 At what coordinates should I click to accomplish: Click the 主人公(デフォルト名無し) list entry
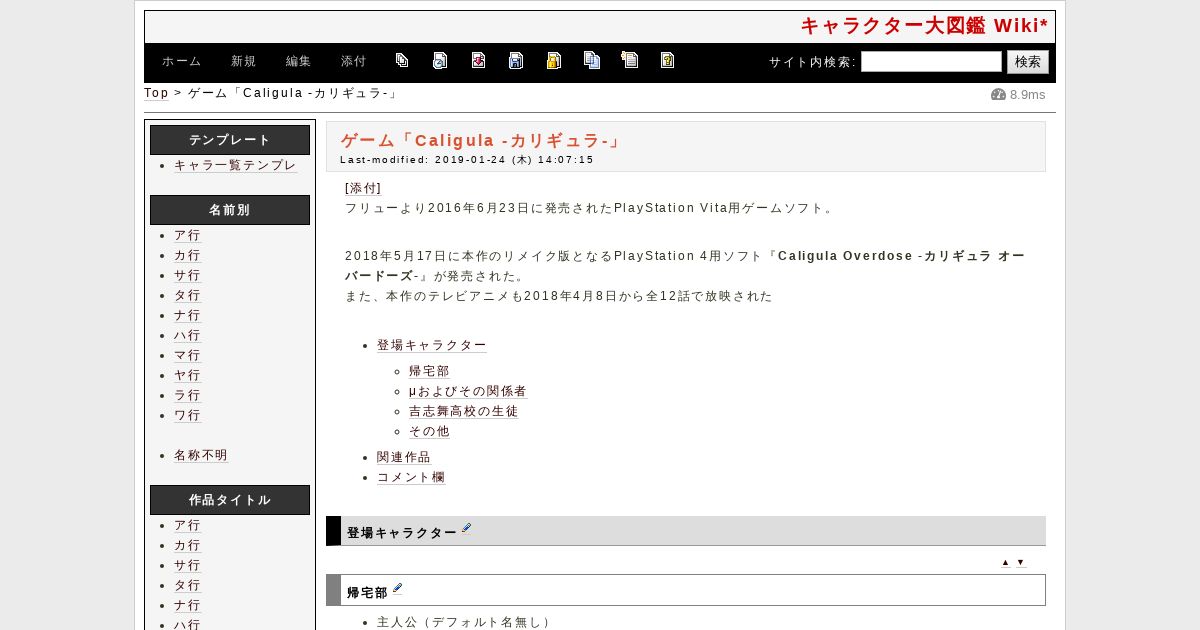click(464, 622)
